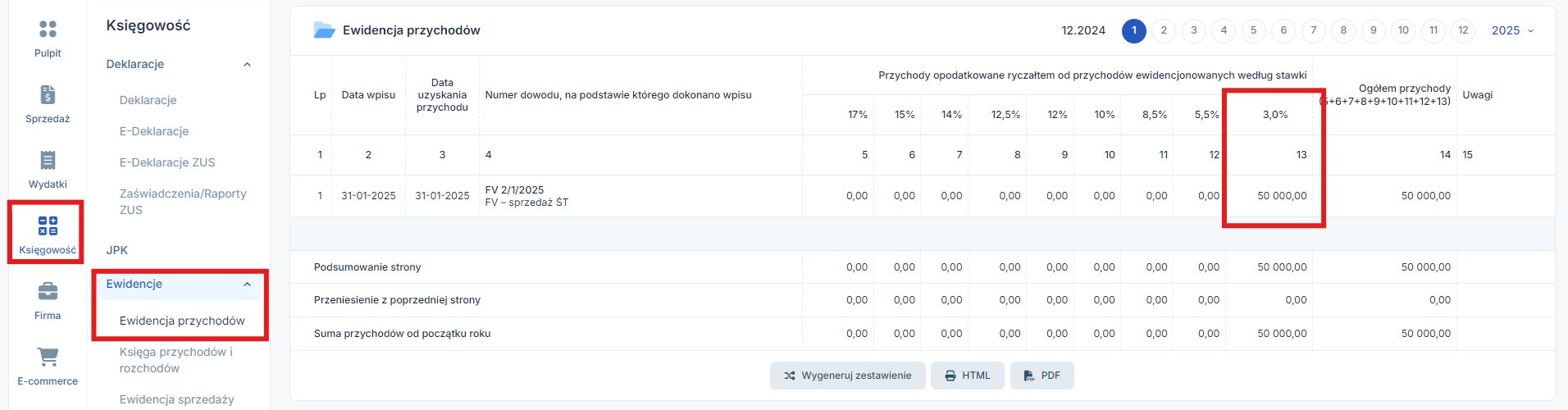Export the report via HTML button

(x=967, y=376)
